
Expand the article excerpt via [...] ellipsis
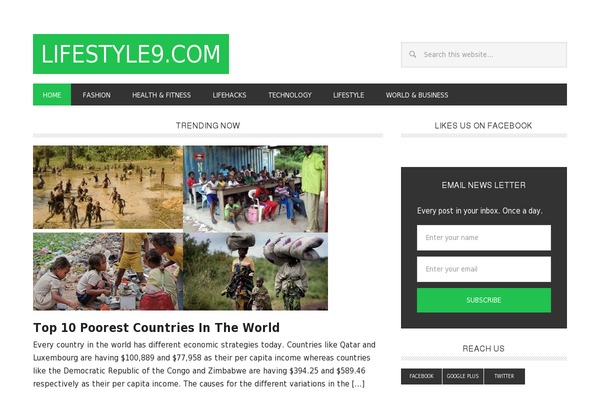(358, 384)
